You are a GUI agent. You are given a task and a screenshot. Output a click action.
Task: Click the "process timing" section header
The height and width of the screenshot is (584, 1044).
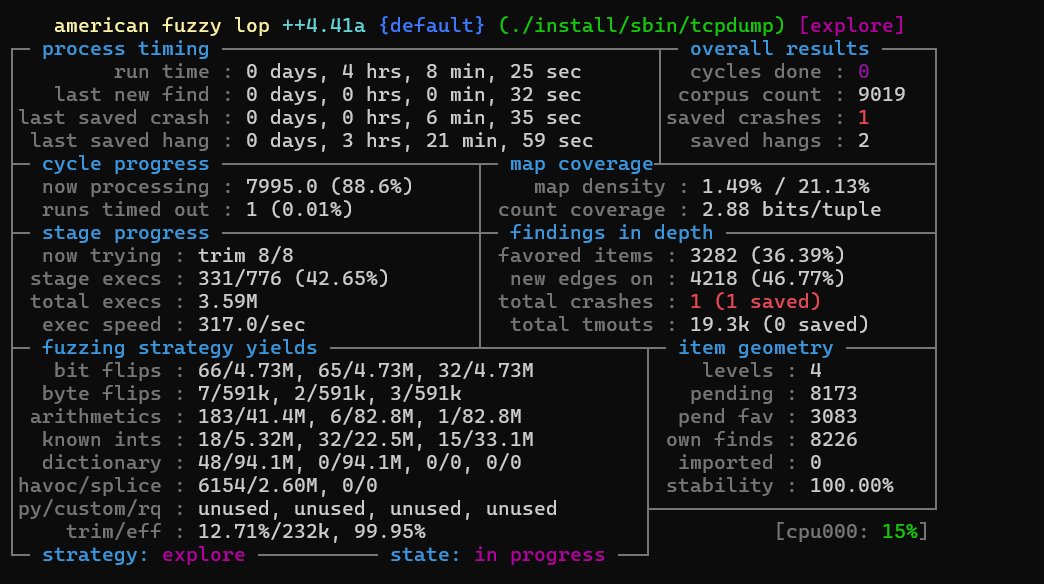126,49
